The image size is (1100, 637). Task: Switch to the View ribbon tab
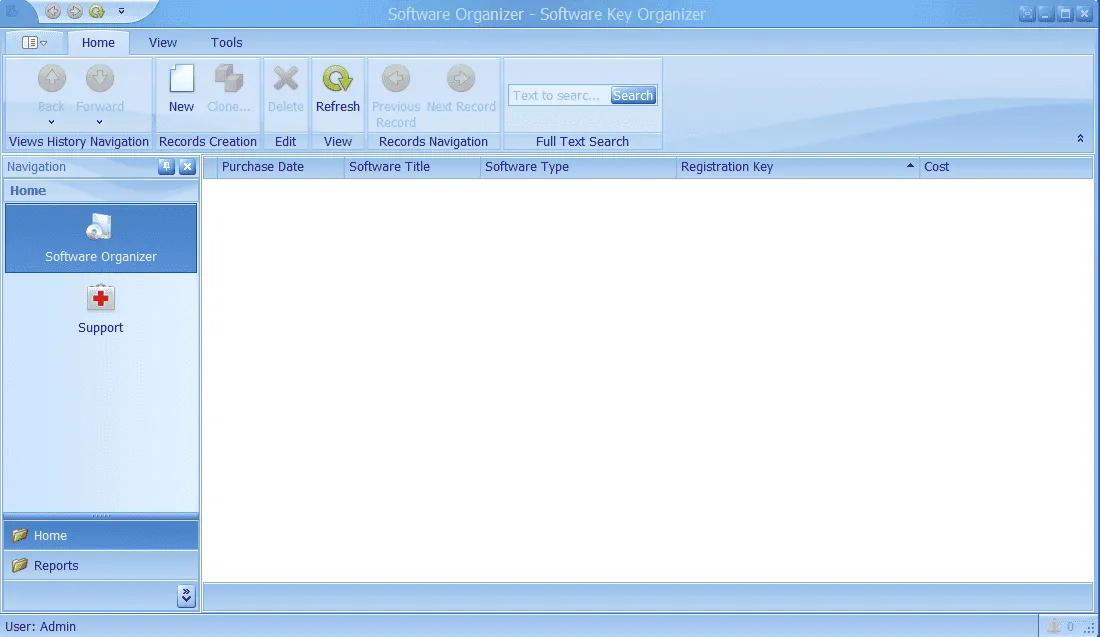click(x=163, y=43)
